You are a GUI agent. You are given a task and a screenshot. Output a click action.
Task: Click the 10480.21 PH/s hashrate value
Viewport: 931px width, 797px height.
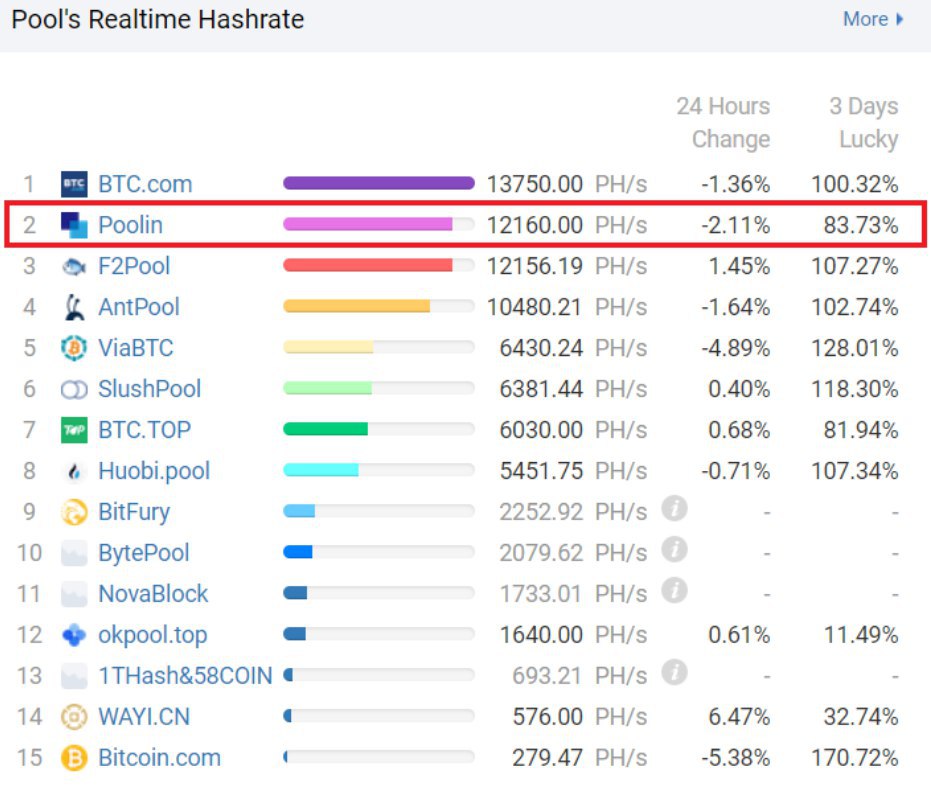tap(567, 307)
